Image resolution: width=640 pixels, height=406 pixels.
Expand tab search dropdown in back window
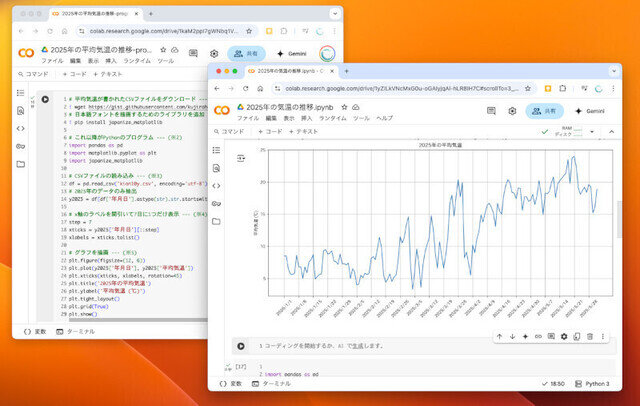(335, 13)
